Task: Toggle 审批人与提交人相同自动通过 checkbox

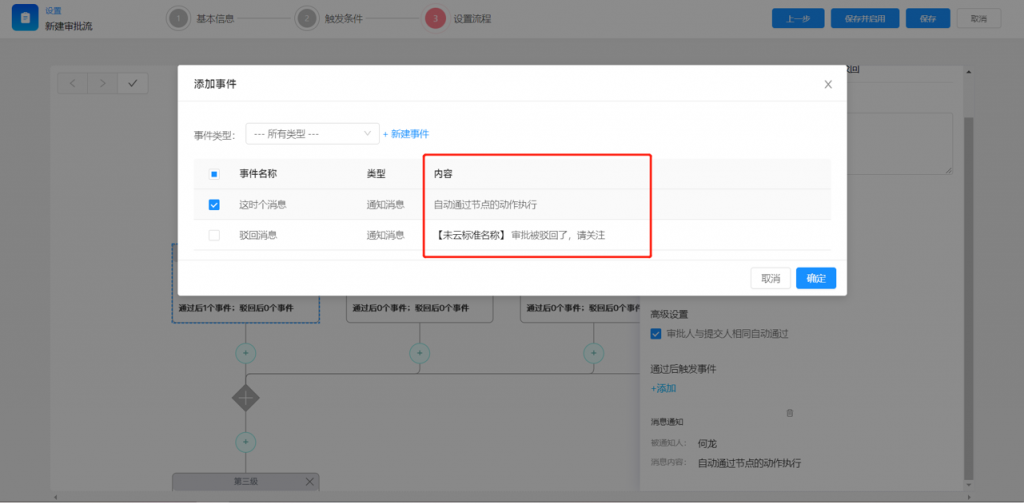Action: pyautogui.click(x=656, y=334)
